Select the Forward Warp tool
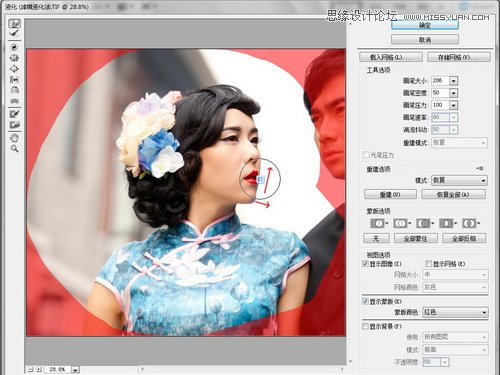This screenshot has height=375, width=500. point(14,24)
